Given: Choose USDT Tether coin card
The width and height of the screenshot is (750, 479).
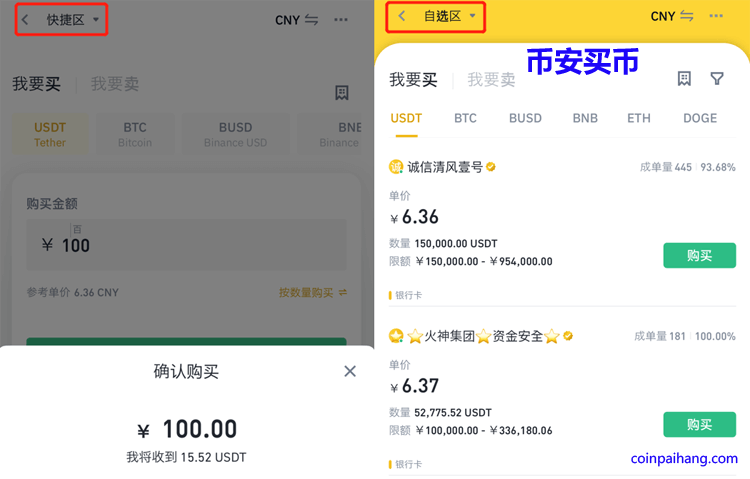Looking at the screenshot, I should pos(50,134).
